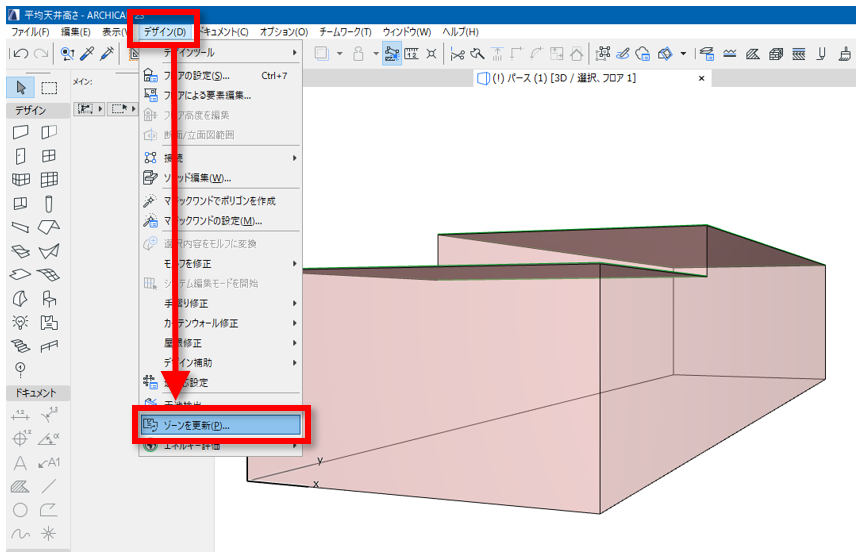Select the Mesh tool
This screenshot has height=559, width=866.
[49, 275]
